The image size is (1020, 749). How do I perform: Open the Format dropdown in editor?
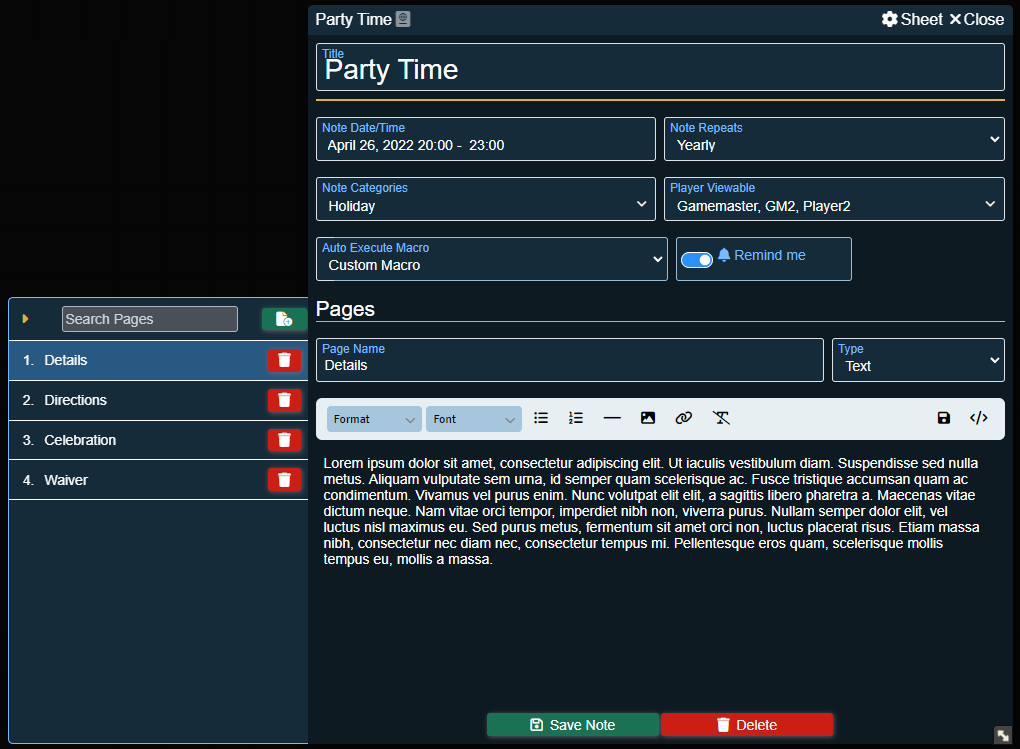pos(375,419)
